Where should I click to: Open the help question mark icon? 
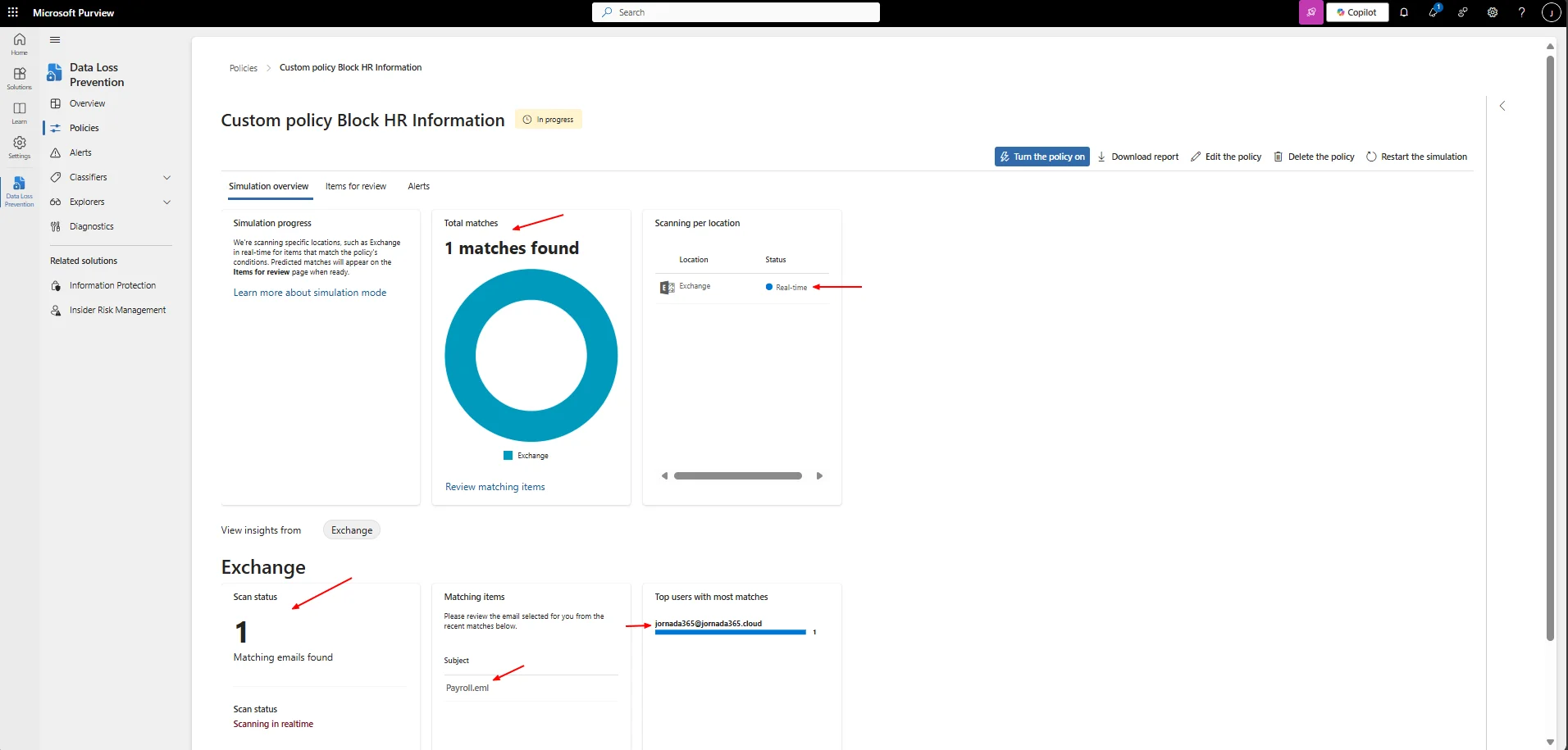click(1522, 12)
